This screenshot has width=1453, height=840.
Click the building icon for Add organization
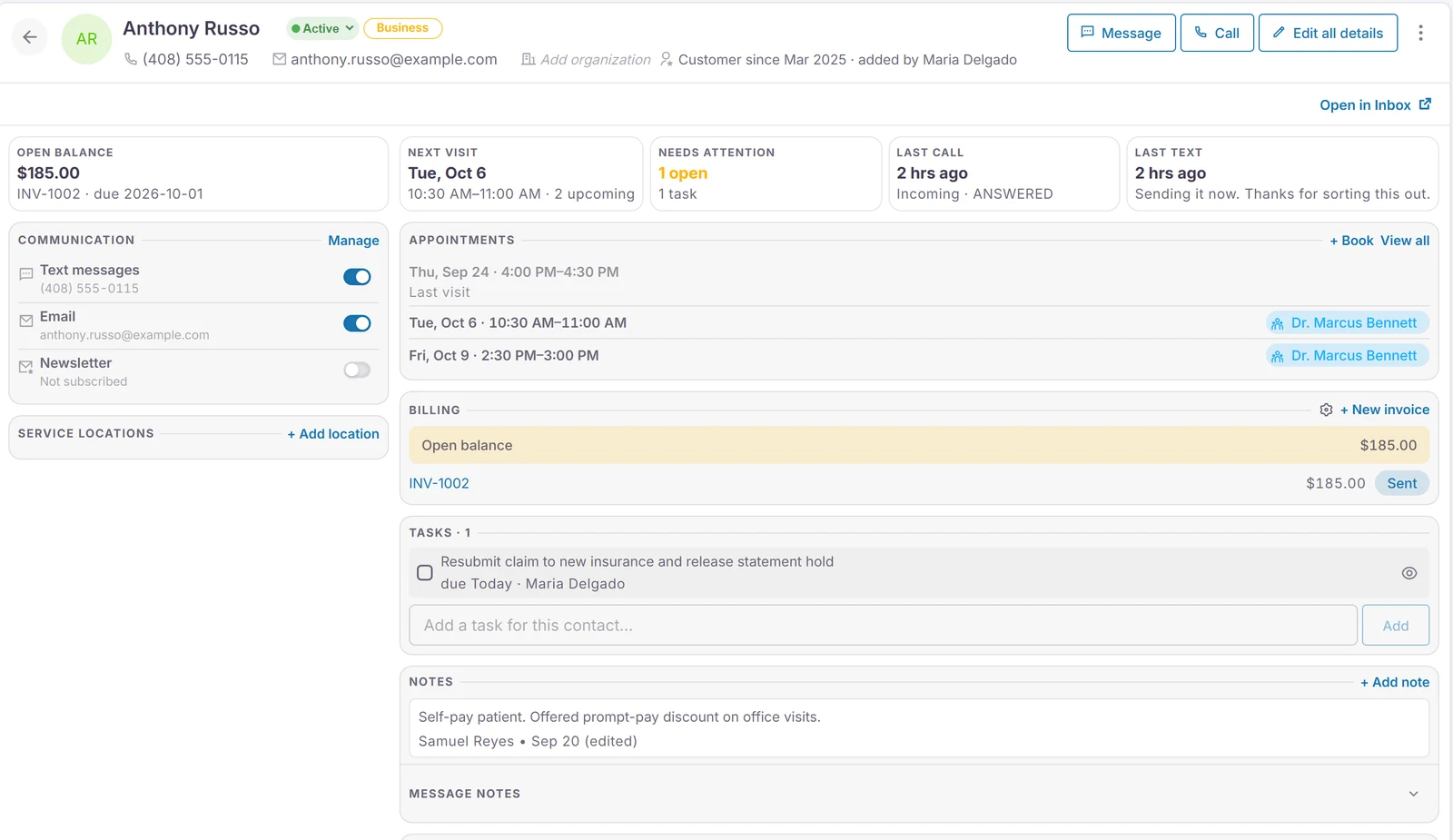(x=528, y=59)
